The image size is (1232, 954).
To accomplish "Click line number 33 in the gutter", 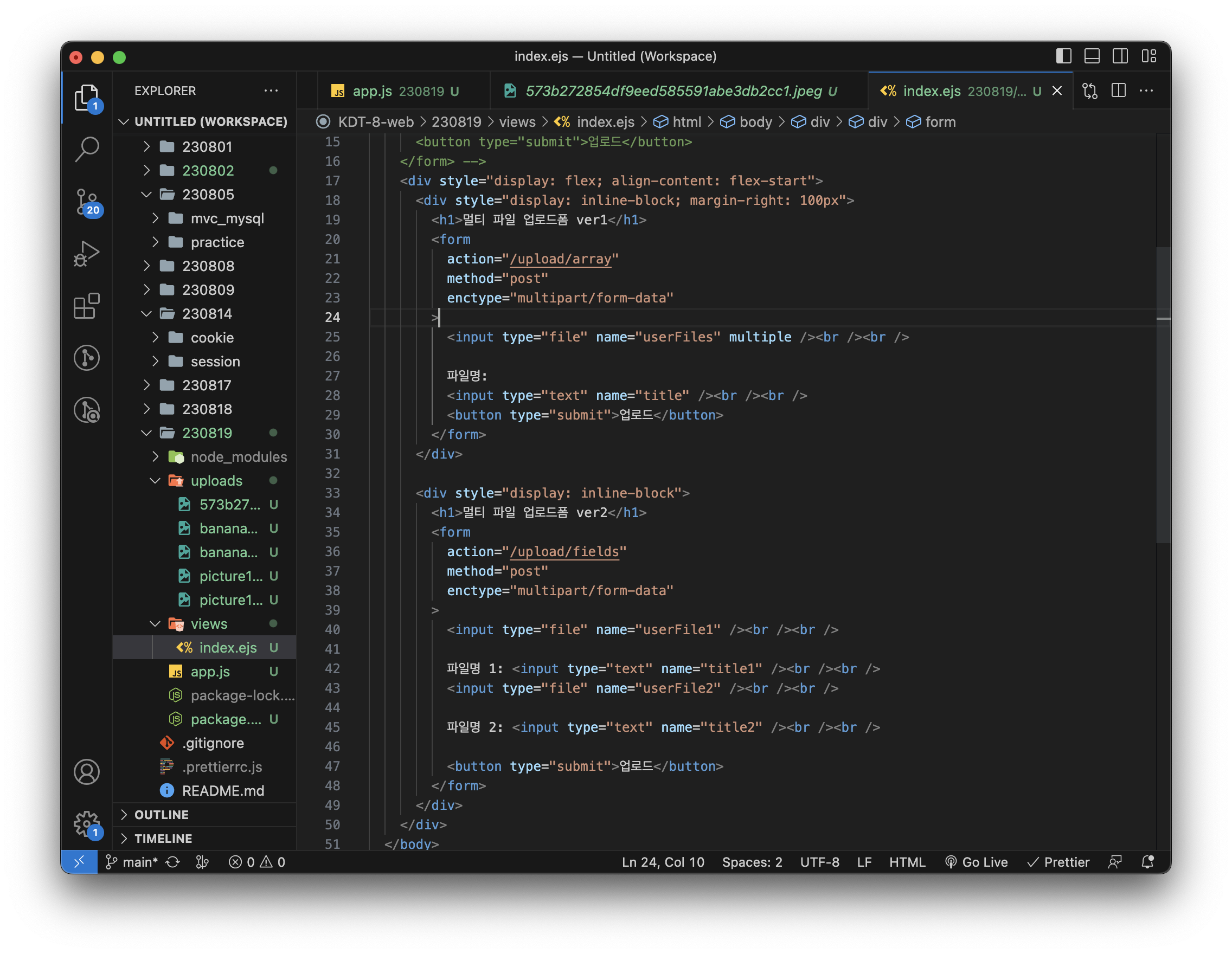I will pos(332,493).
